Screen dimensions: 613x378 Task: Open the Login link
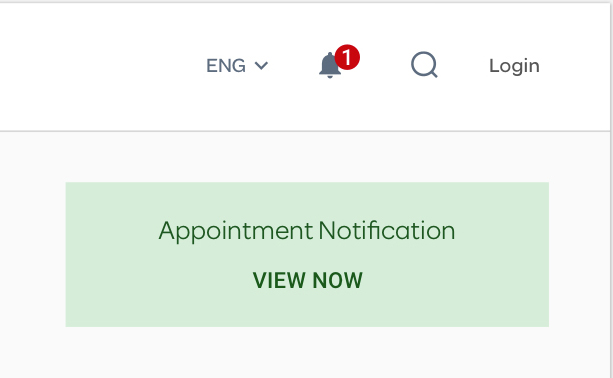(514, 66)
